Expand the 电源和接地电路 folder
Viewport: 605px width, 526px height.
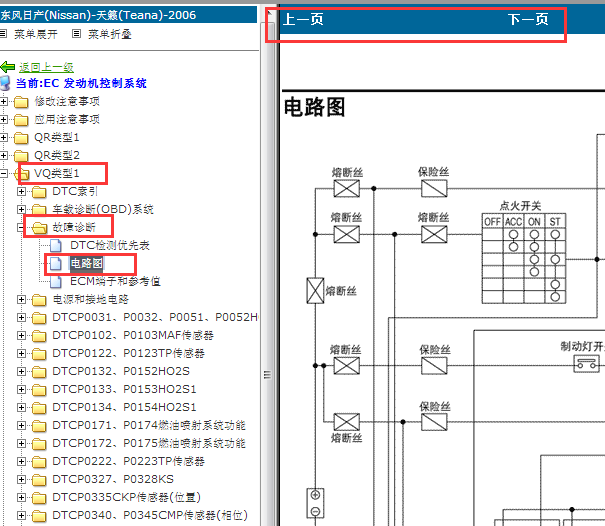[22, 299]
